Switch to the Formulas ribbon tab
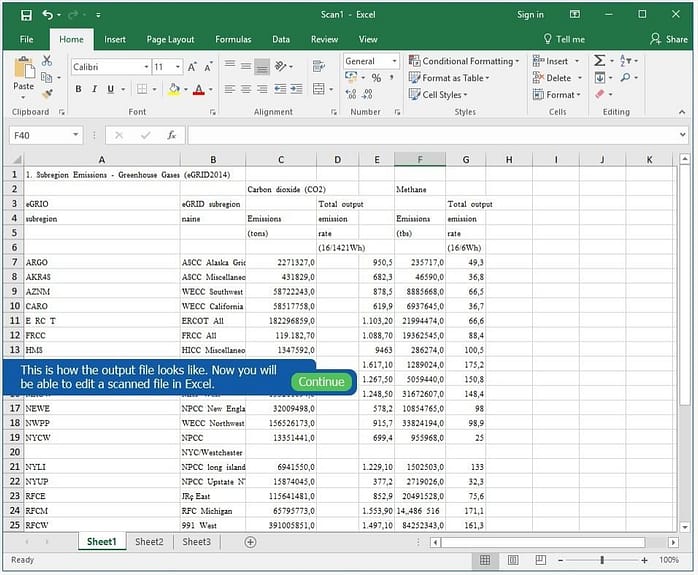 [233, 40]
